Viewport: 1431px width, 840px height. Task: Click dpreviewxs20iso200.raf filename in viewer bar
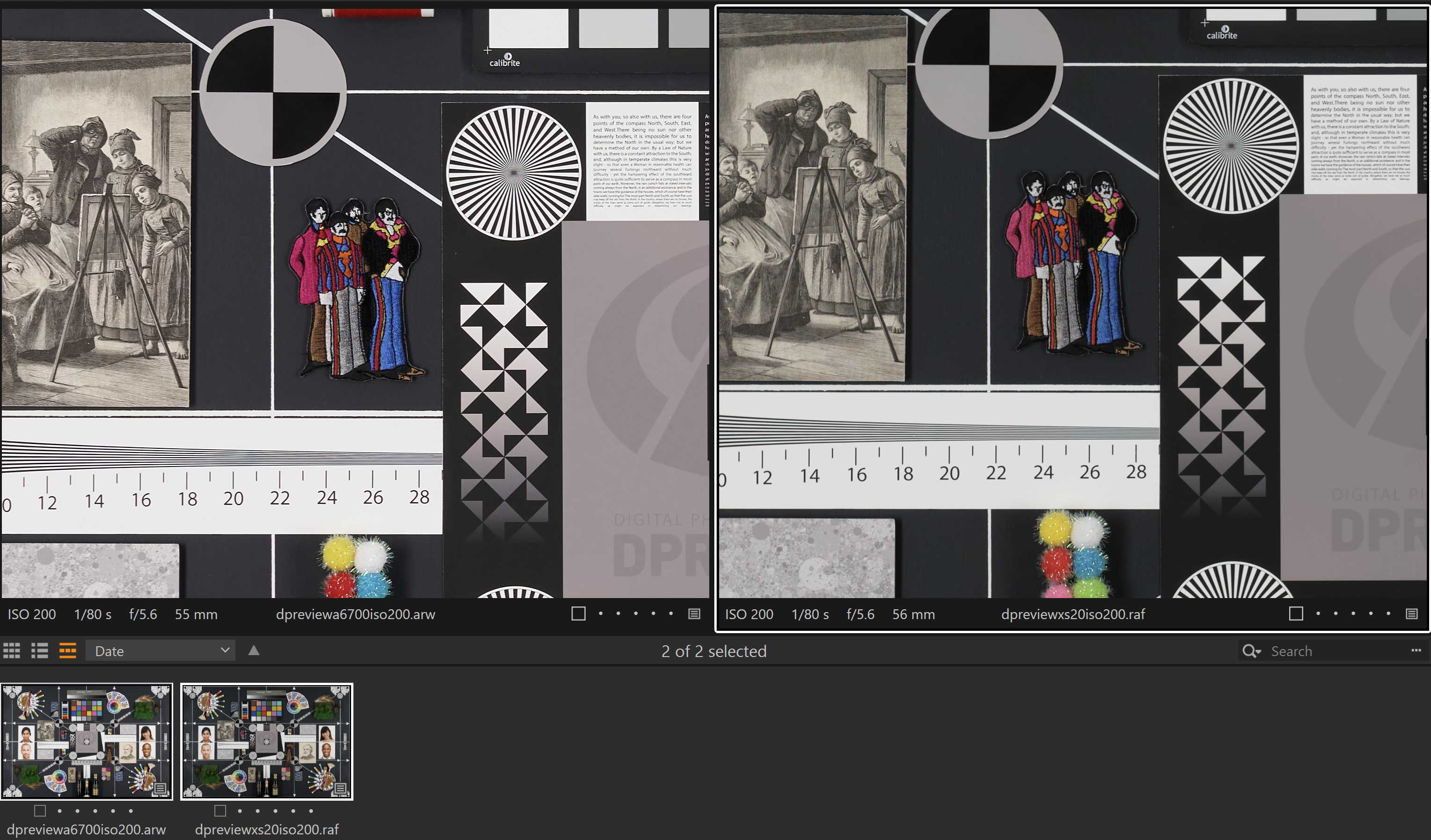(1073, 614)
